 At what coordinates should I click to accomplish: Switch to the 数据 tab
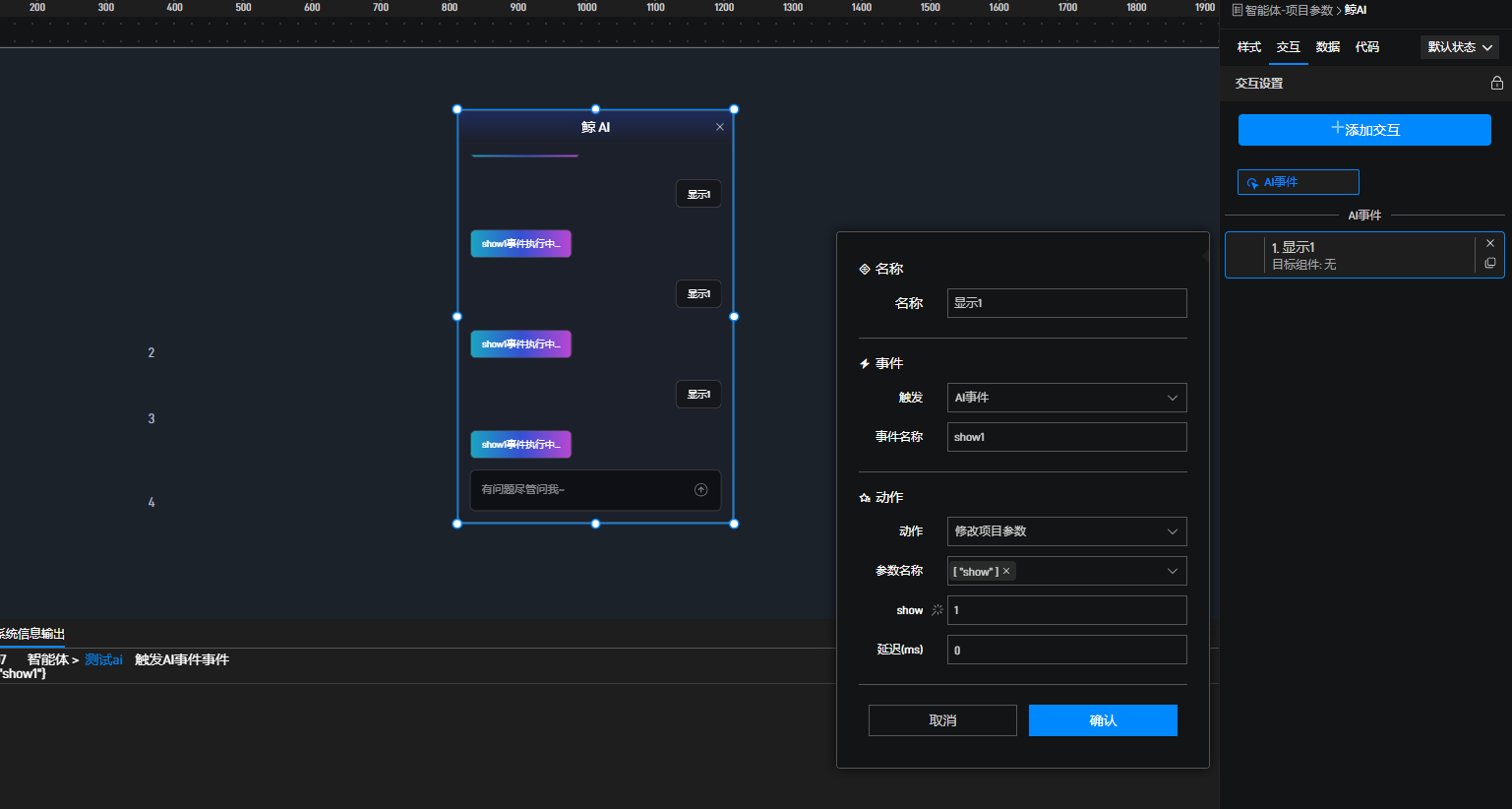click(x=1327, y=47)
